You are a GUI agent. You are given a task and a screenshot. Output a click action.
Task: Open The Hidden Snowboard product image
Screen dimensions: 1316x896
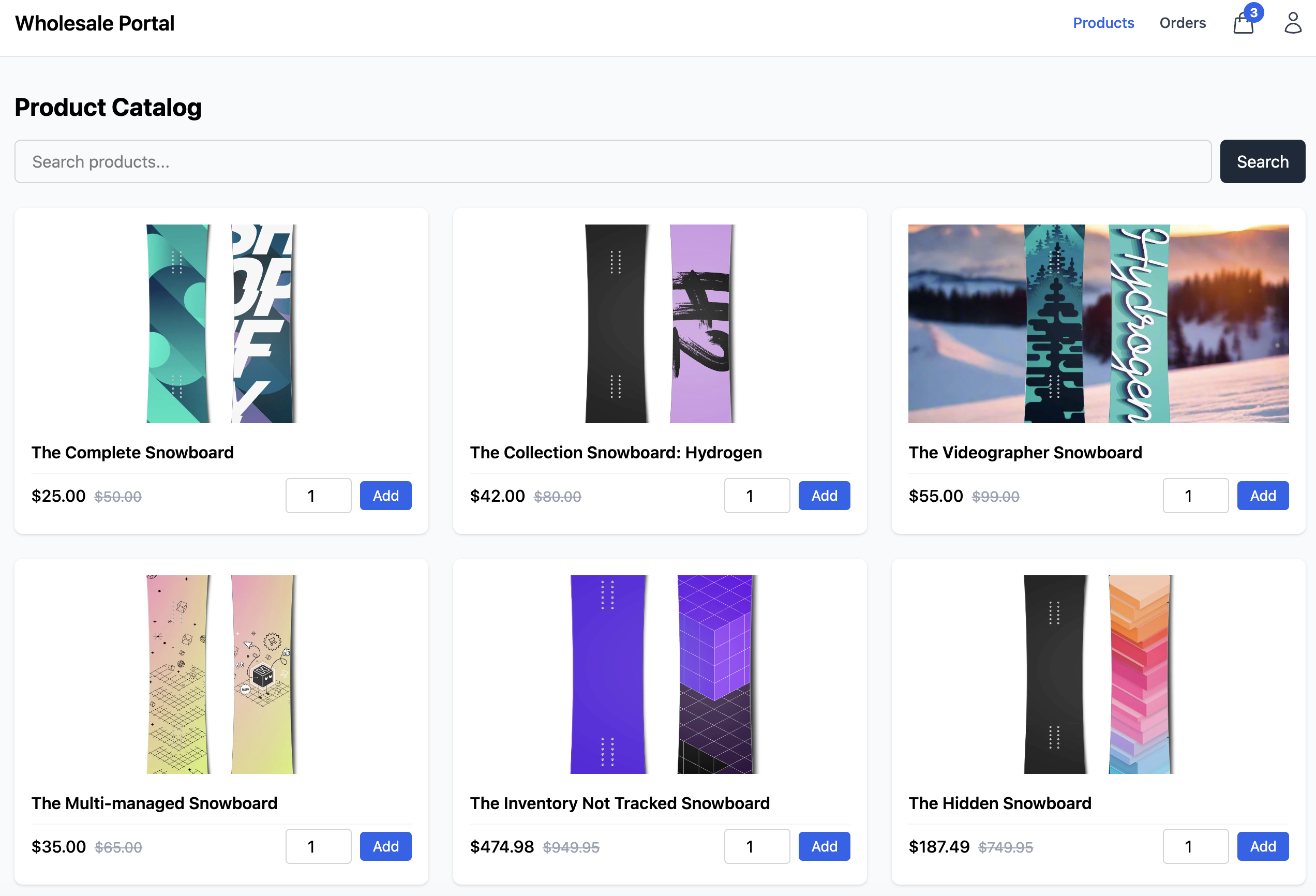click(x=1099, y=675)
